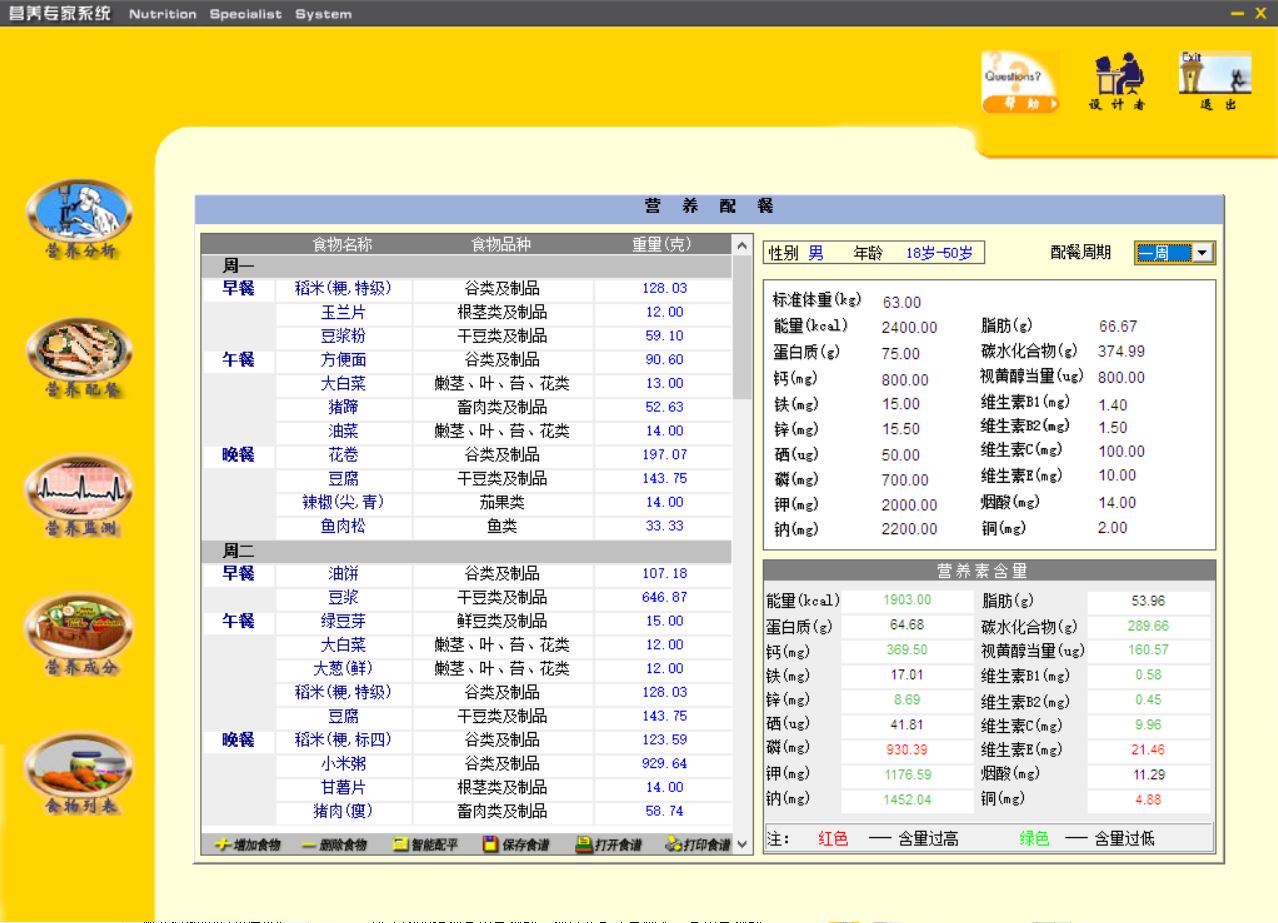The width and height of the screenshot is (1278, 923).
Task: Click weight value 929.64
Action: click(x=664, y=764)
